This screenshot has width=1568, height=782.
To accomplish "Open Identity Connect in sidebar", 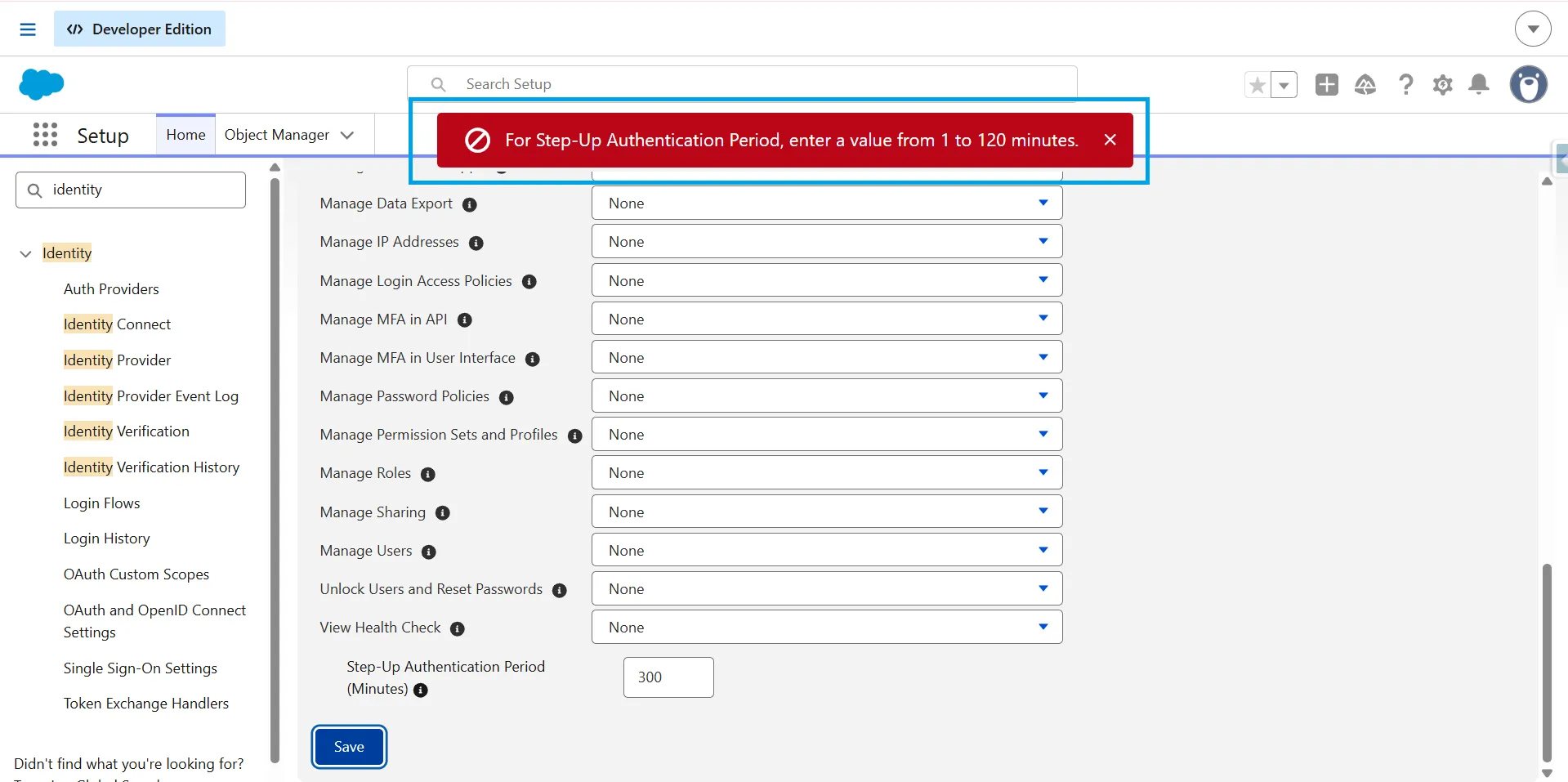I will point(117,324).
